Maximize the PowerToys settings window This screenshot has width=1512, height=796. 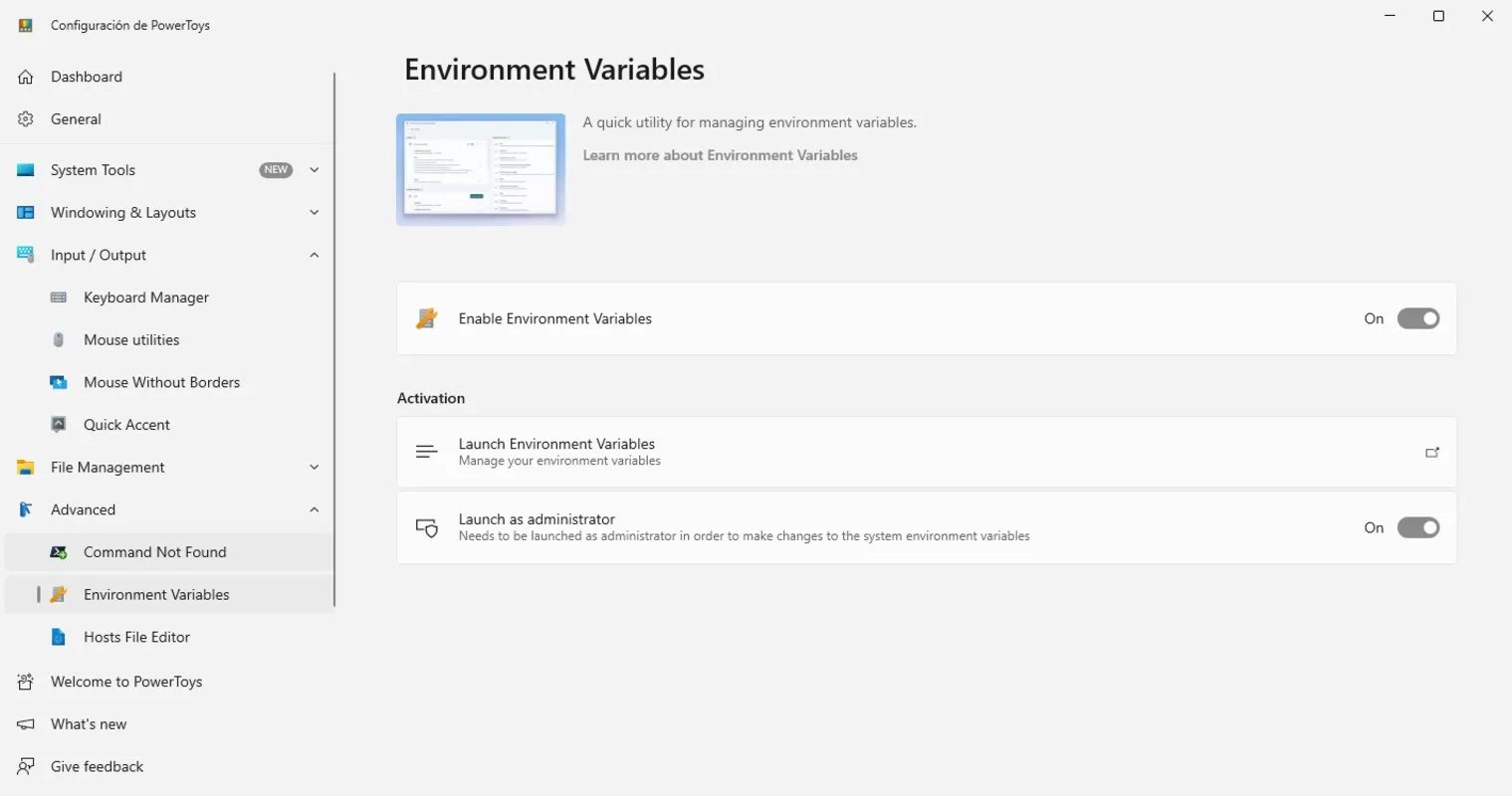1438,16
